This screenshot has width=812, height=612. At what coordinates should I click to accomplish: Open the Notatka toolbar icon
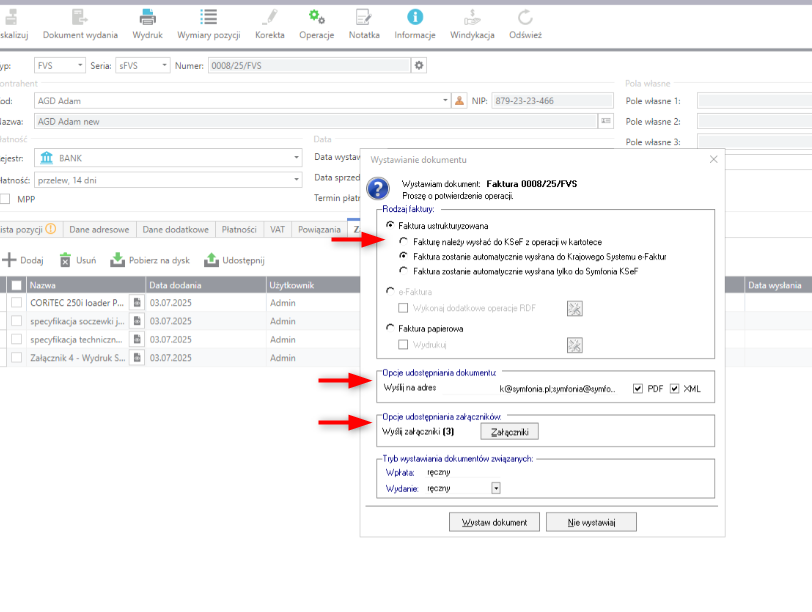tap(364, 17)
